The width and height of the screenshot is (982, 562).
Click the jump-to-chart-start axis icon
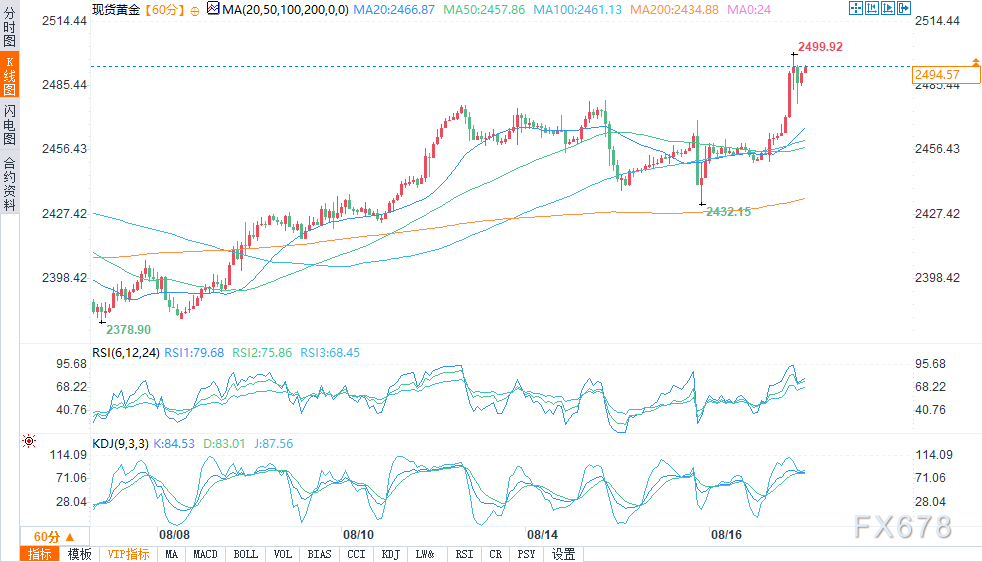click(872, 8)
